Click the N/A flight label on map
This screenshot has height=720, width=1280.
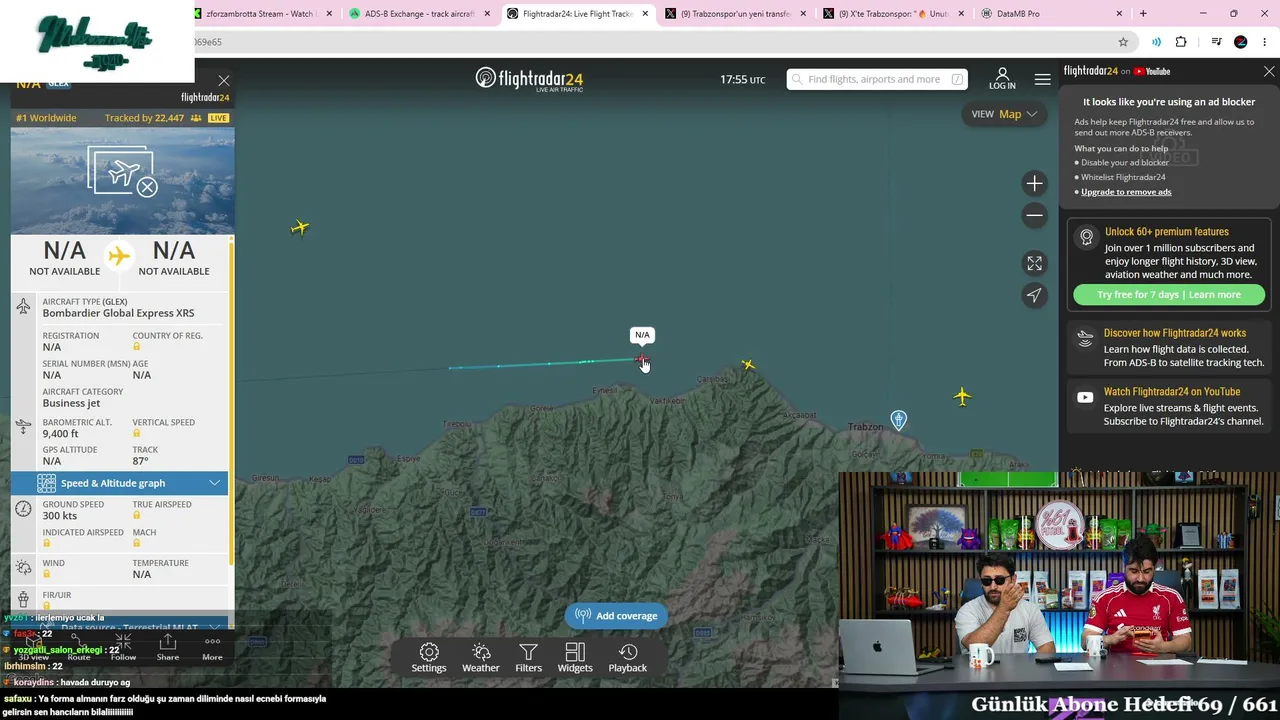coord(642,335)
